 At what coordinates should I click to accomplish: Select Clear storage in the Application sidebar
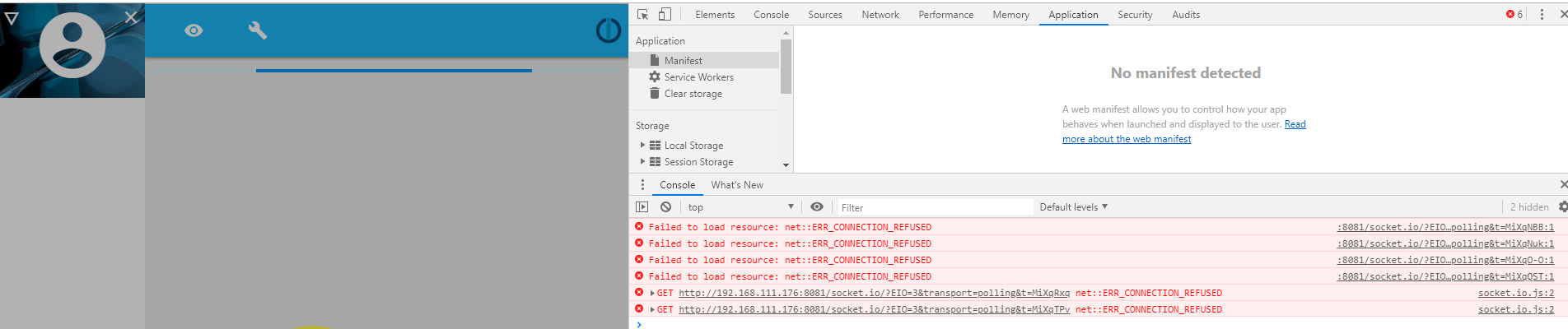pos(693,94)
